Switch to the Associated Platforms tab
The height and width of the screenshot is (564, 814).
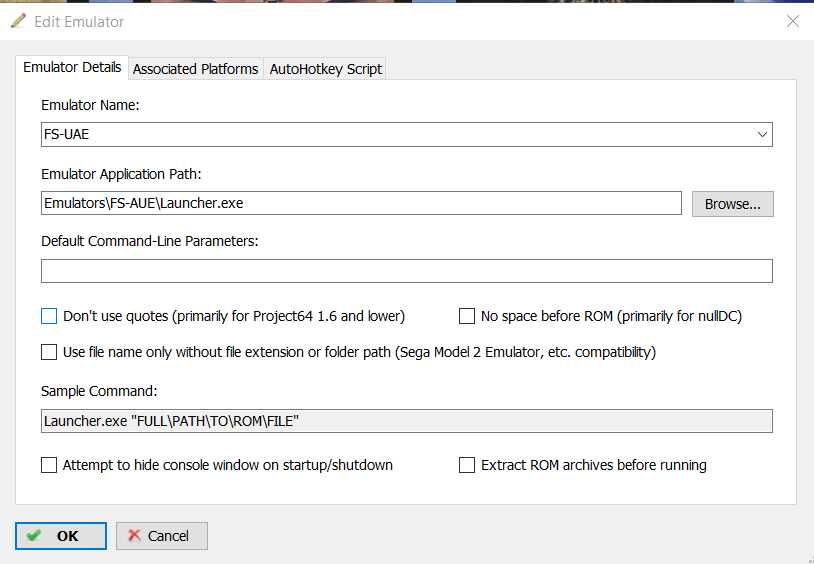click(x=196, y=69)
